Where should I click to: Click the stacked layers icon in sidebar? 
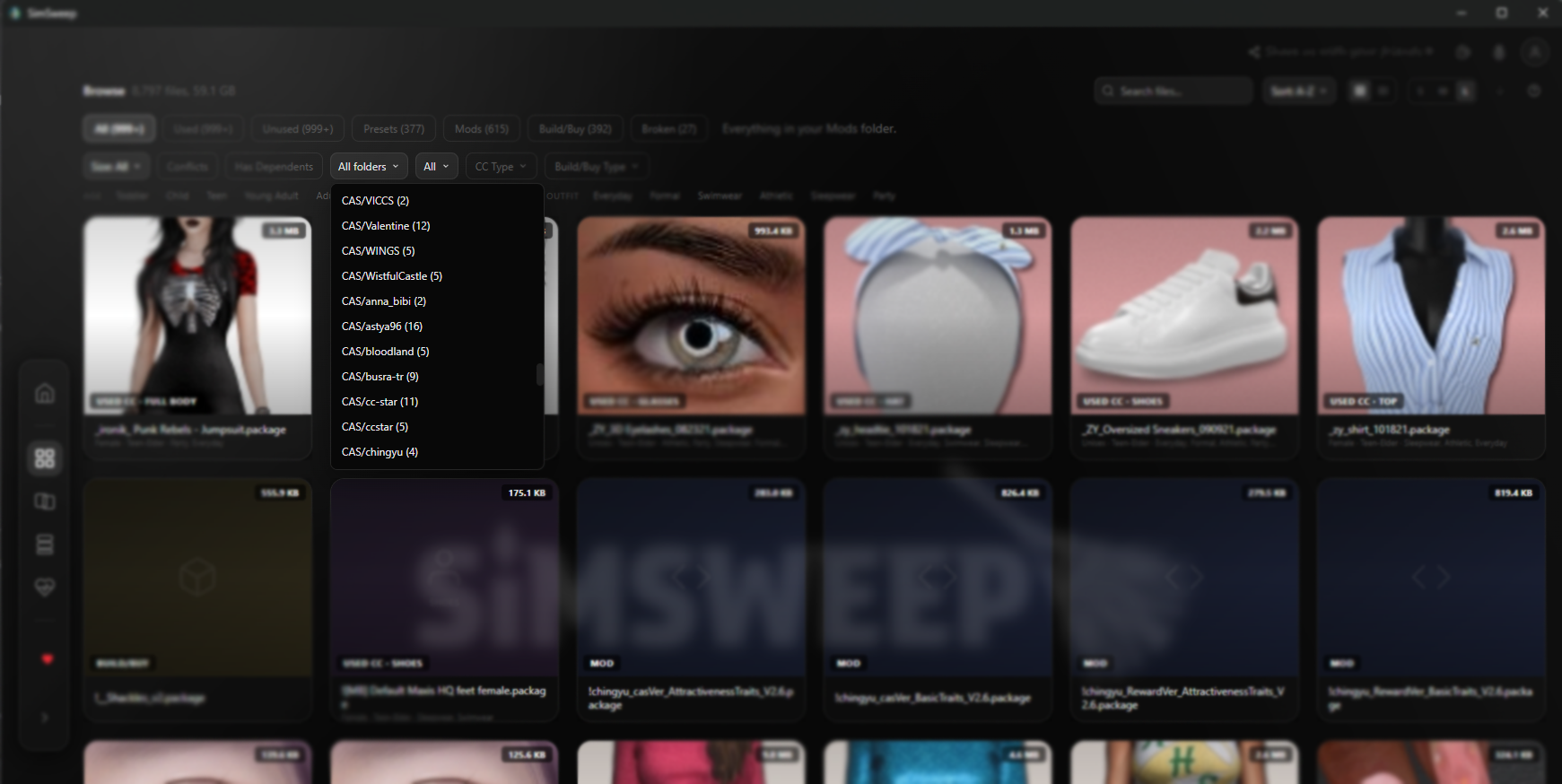[45, 544]
